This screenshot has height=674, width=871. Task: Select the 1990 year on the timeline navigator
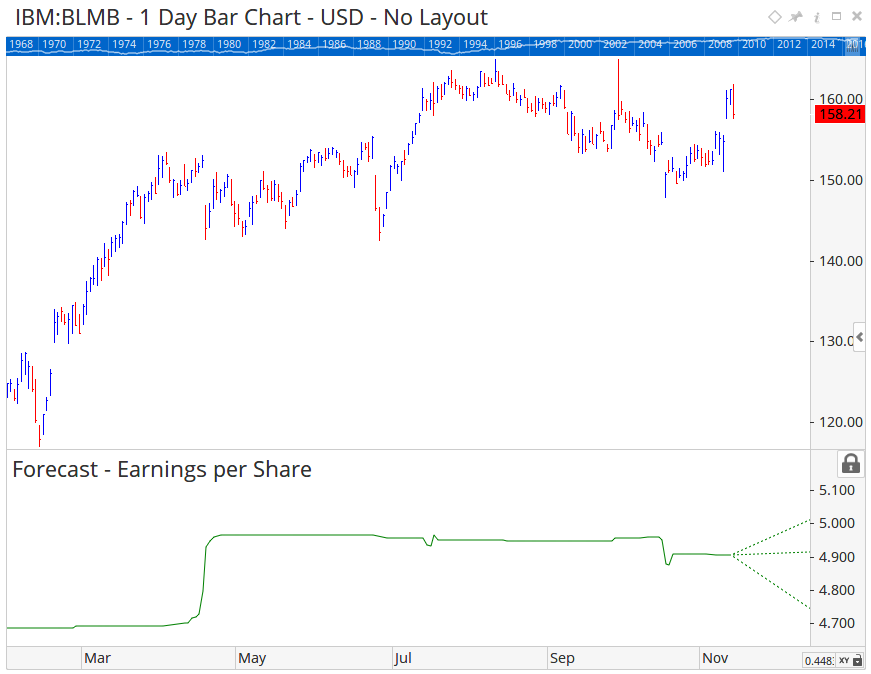click(404, 44)
